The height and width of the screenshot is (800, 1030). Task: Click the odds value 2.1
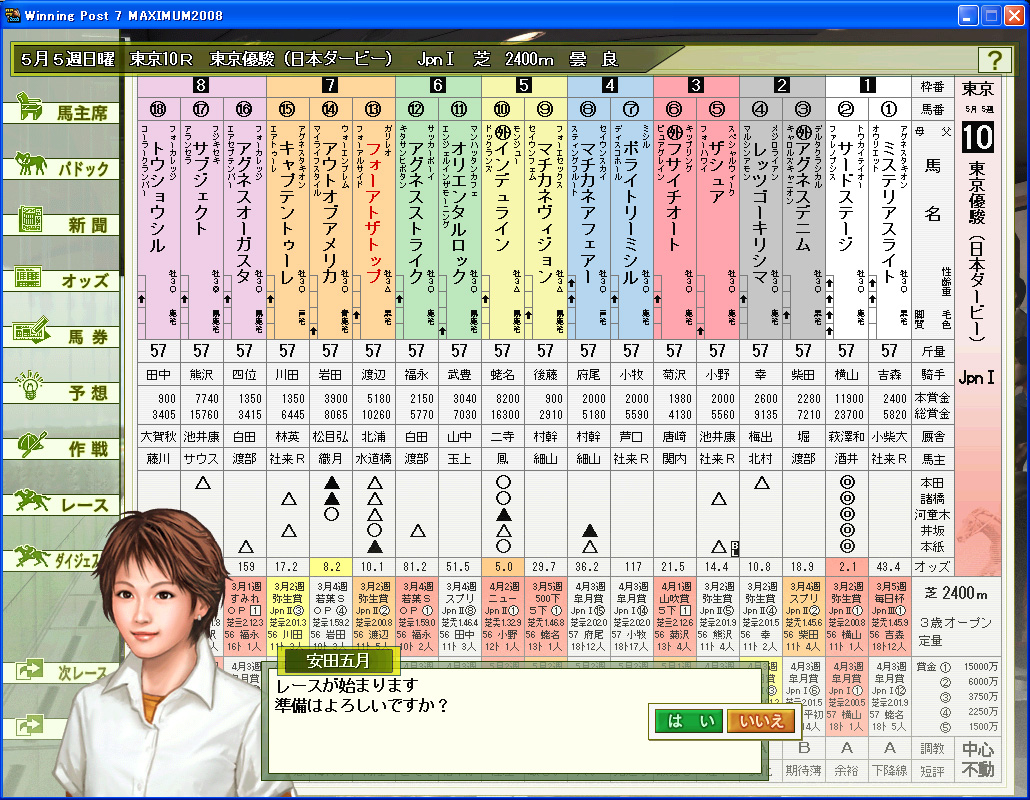point(847,566)
